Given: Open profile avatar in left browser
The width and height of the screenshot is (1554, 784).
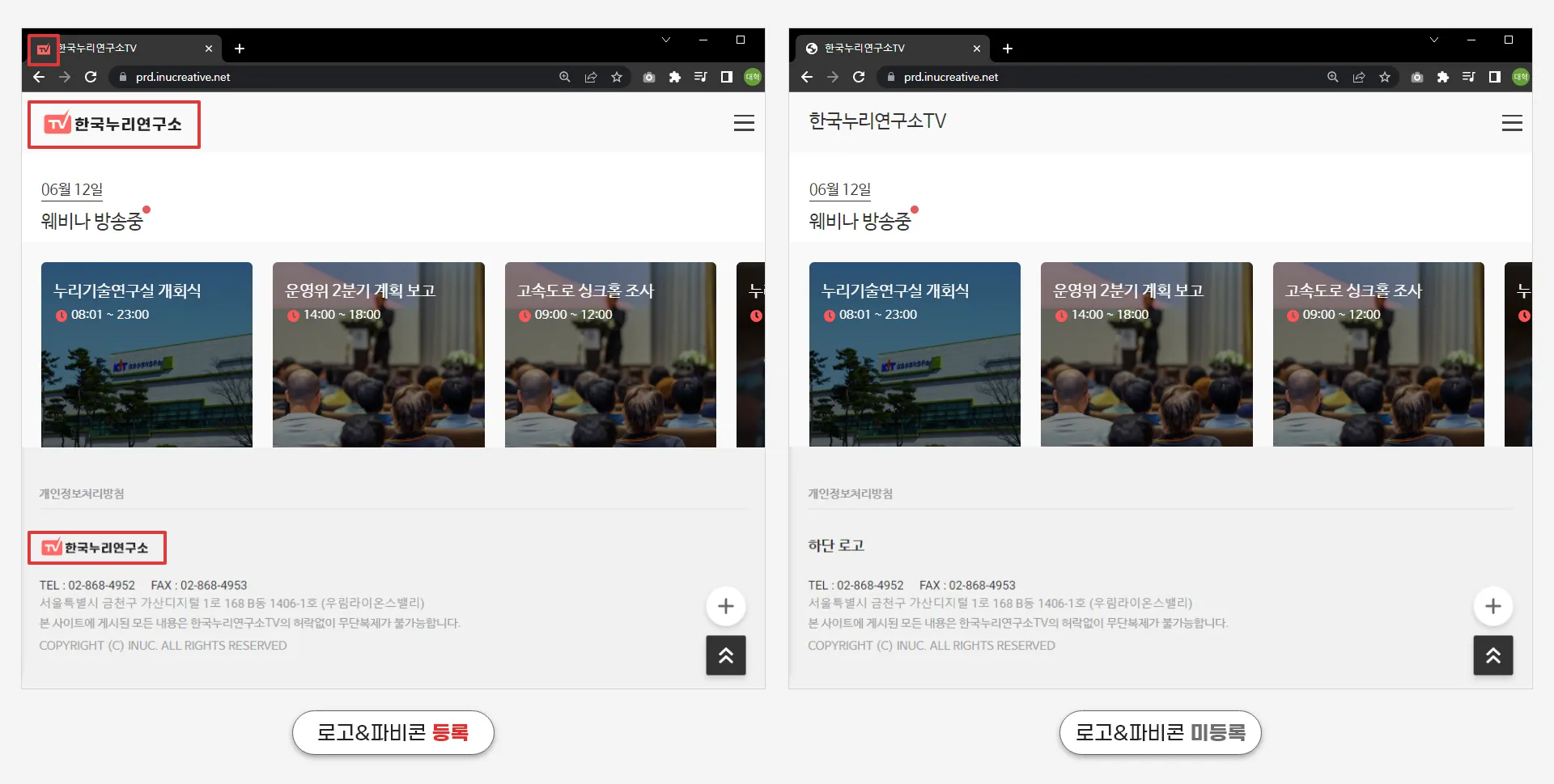Looking at the screenshot, I should click(753, 77).
